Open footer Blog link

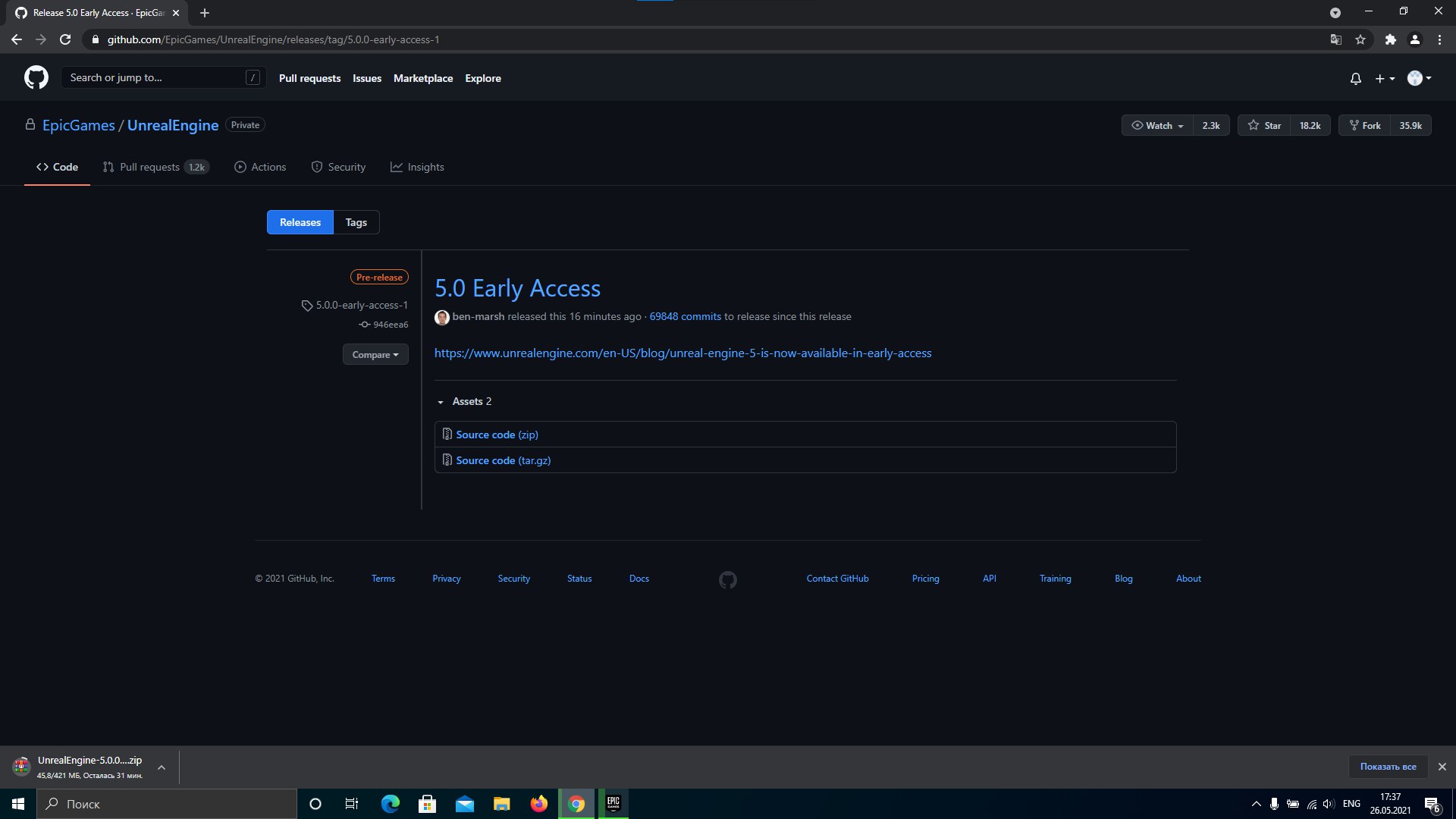1124,579
